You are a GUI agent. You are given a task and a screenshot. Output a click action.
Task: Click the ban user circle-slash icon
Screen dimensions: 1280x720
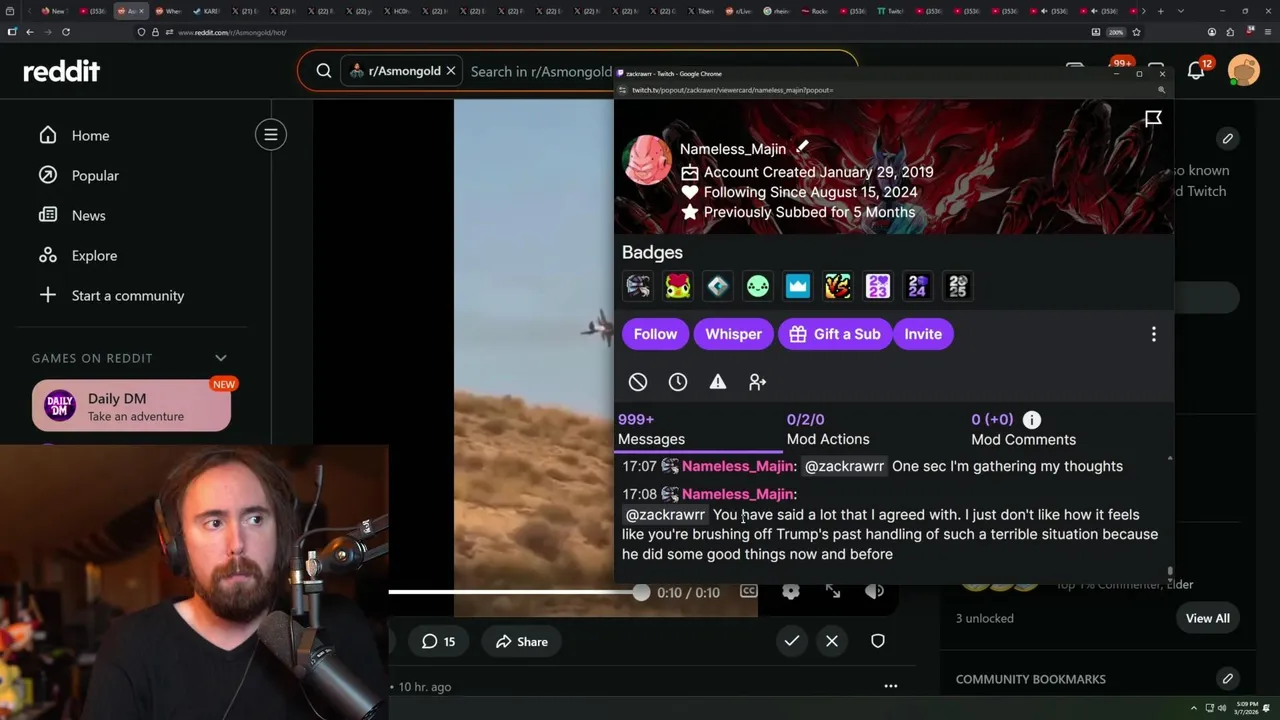click(x=638, y=382)
